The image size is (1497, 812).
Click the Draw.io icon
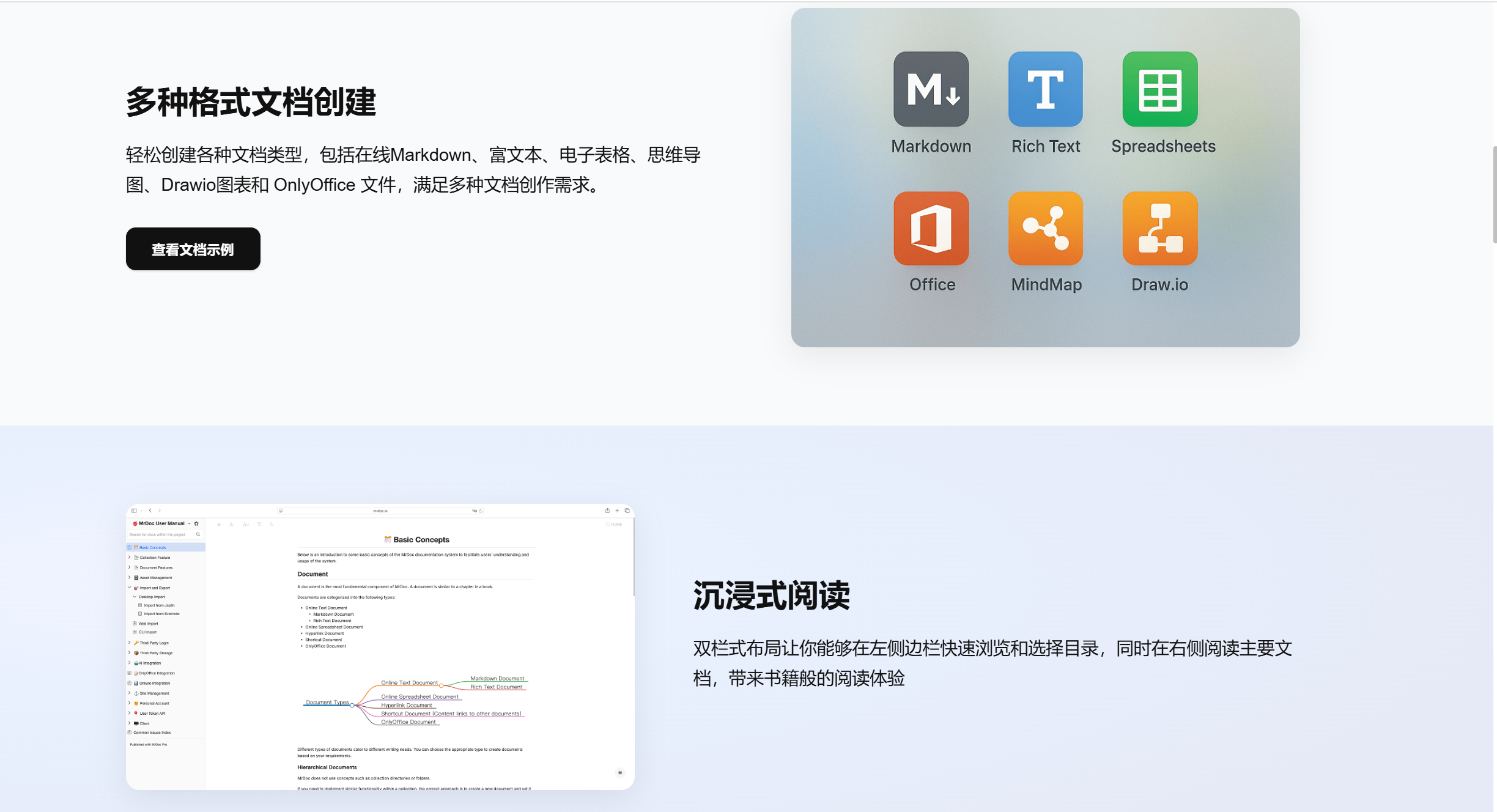point(1159,229)
